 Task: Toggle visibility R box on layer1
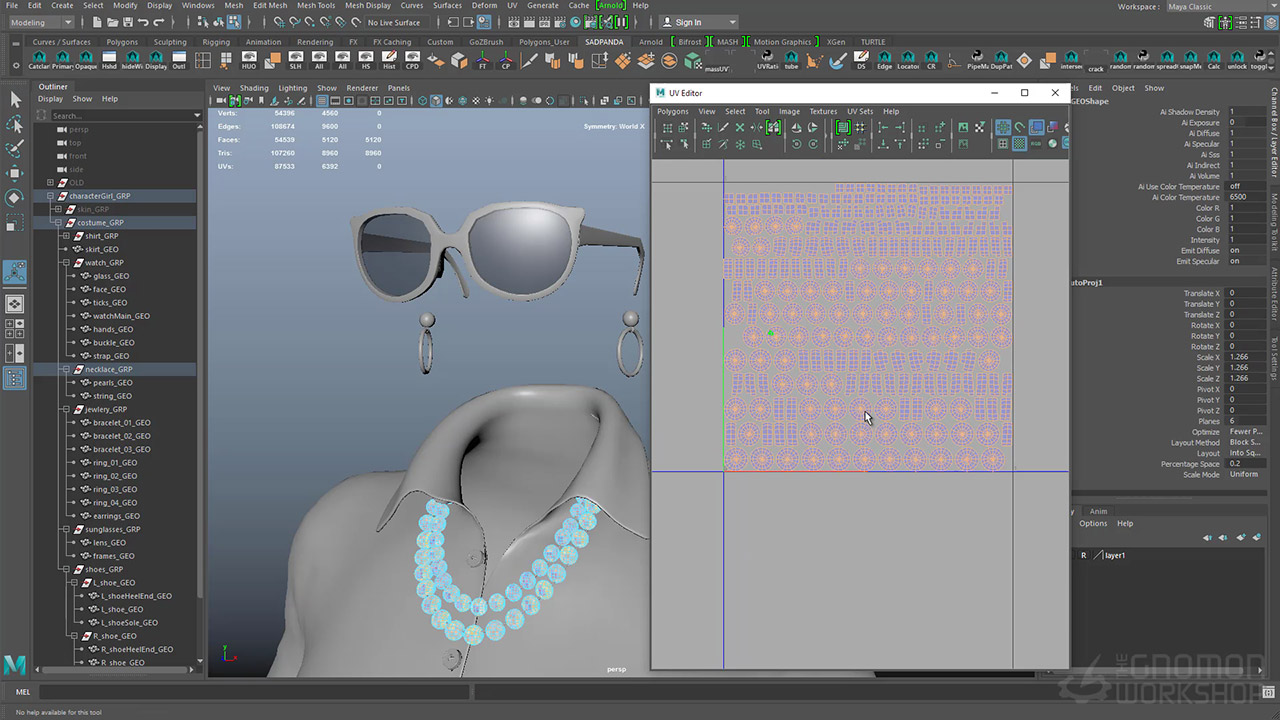pos(1084,555)
